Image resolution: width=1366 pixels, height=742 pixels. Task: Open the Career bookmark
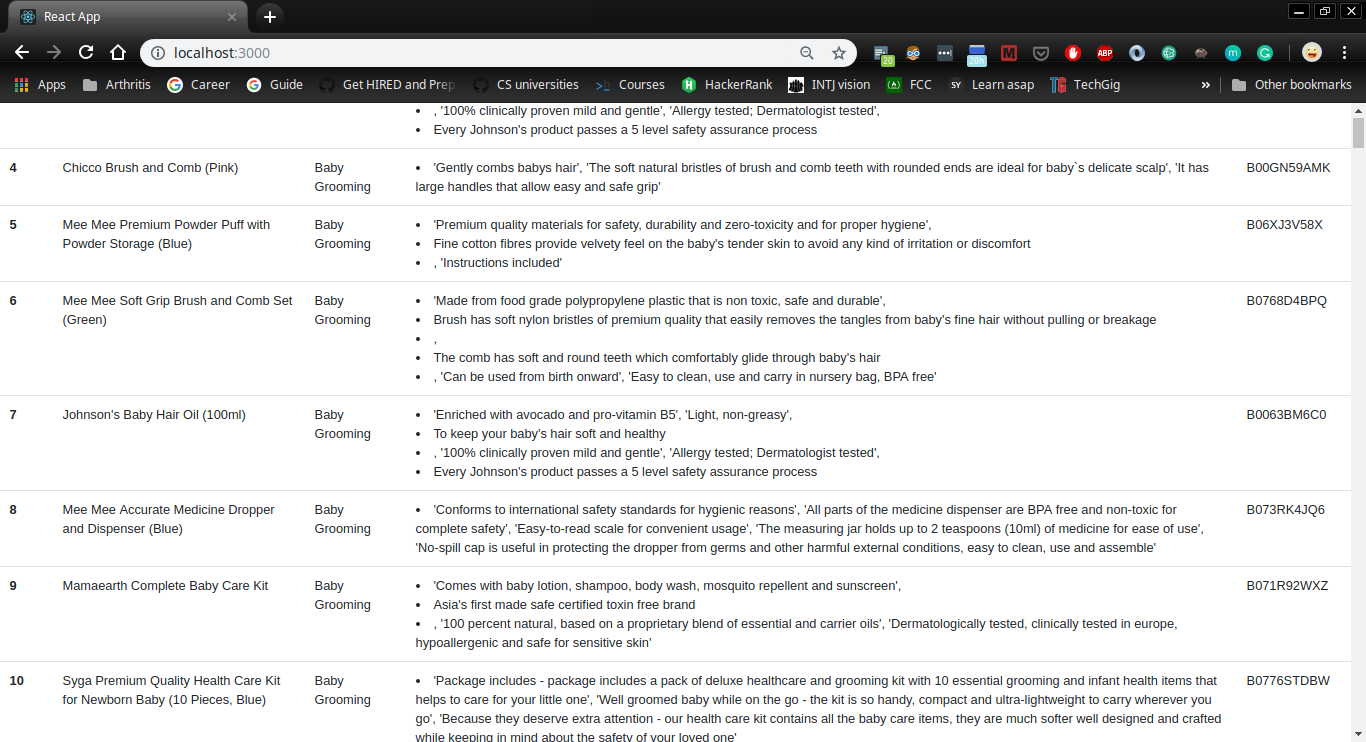[x=198, y=85]
